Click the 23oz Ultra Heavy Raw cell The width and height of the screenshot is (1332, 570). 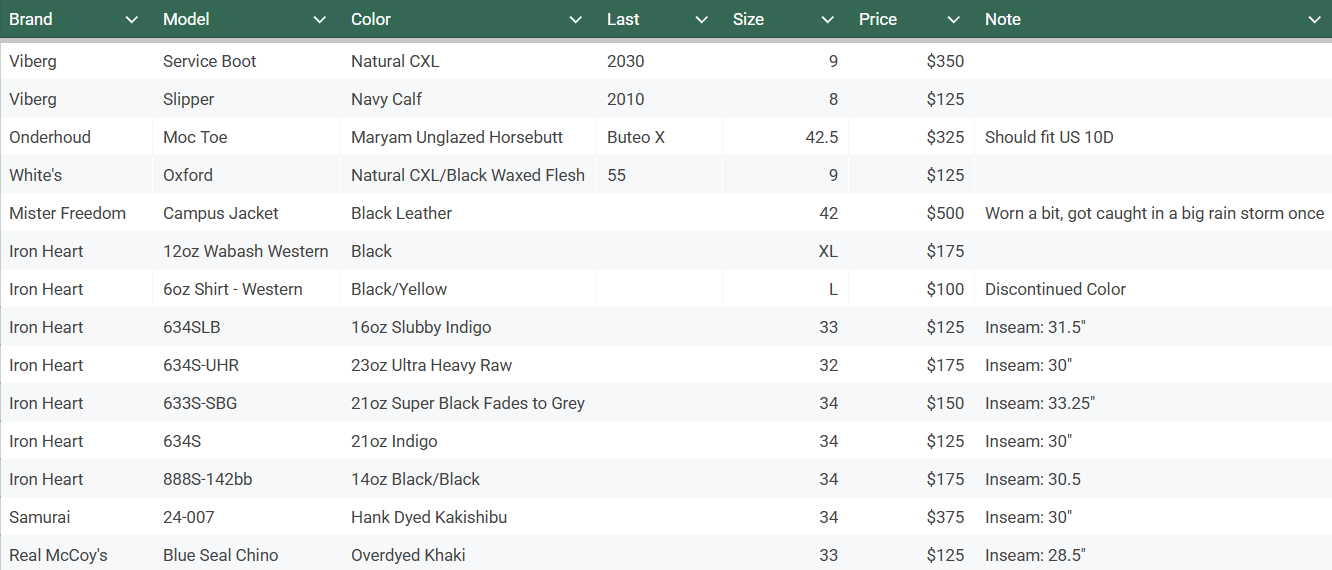click(x=468, y=365)
